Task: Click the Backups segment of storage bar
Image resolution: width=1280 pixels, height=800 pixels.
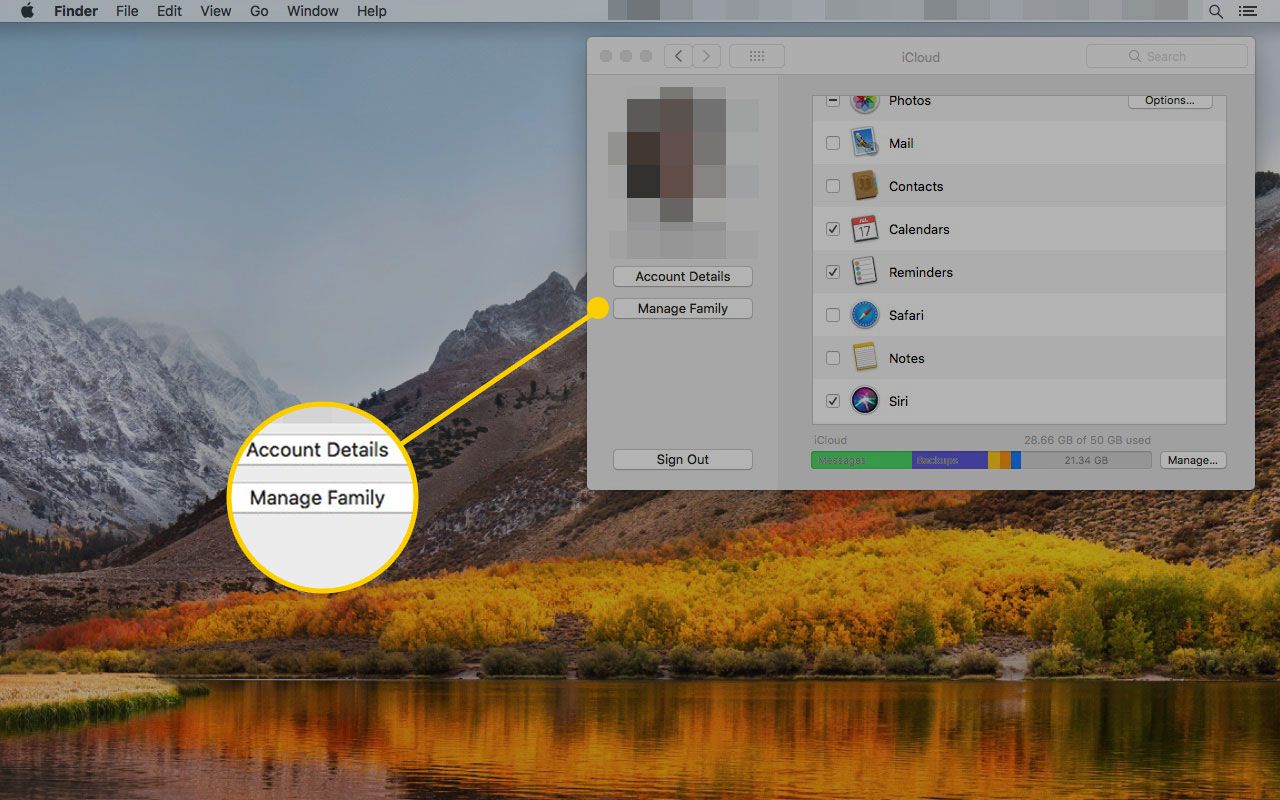Action: (950, 460)
